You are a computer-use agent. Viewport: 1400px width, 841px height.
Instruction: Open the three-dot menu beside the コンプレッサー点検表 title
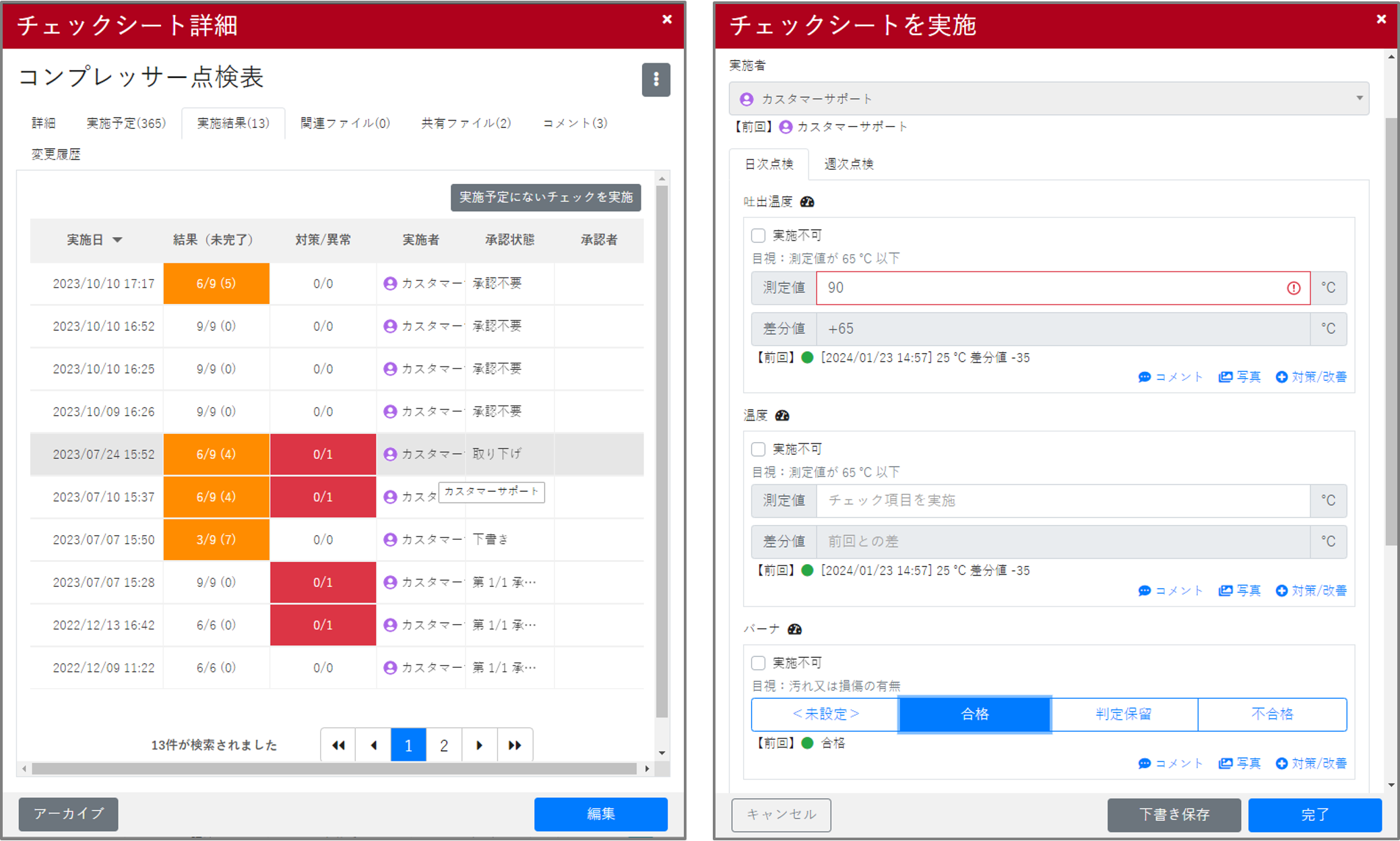coord(656,80)
